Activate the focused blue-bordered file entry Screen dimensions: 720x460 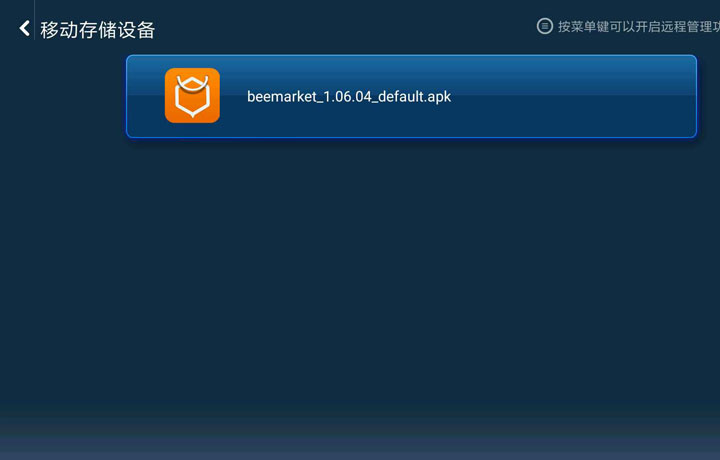411,96
